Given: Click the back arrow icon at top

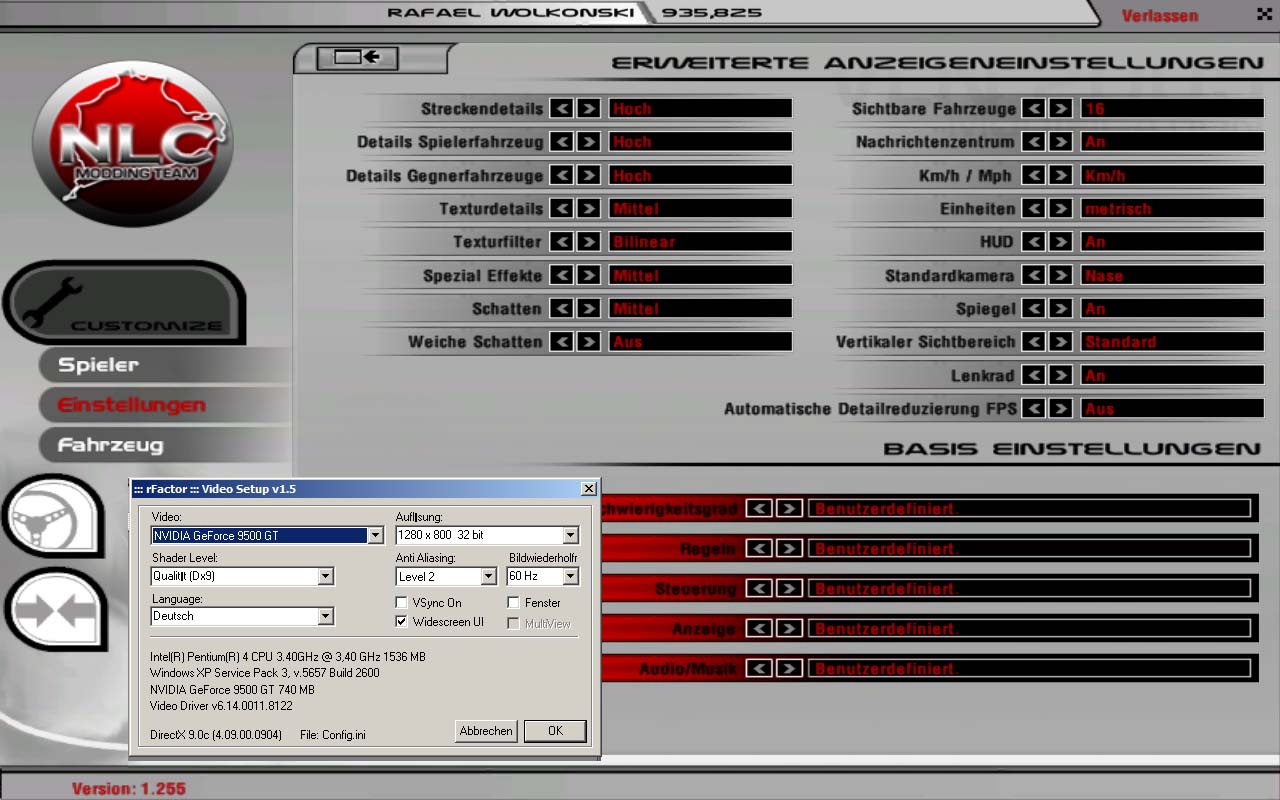Looking at the screenshot, I should point(357,58).
